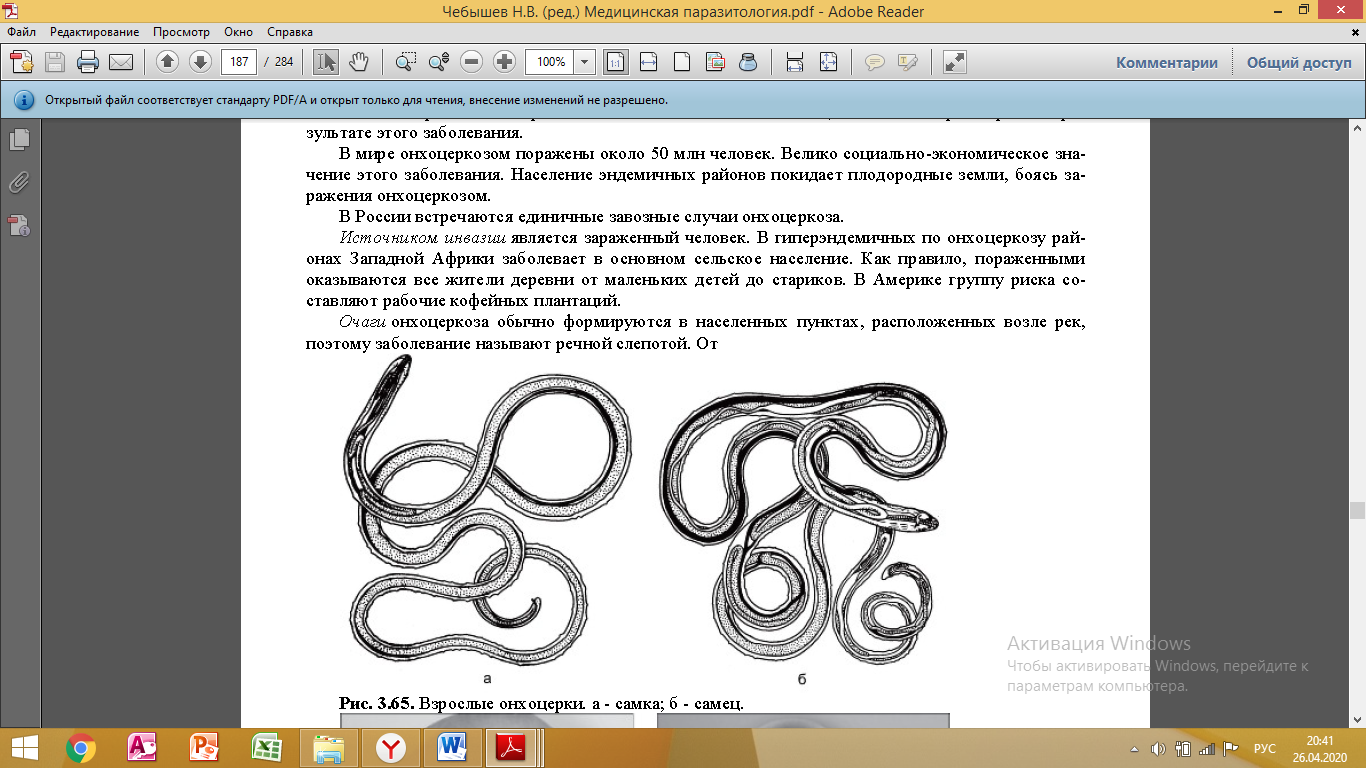Open Windows Start button
The height and width of the screenshot is (768, 1366).
click(24, 747)
